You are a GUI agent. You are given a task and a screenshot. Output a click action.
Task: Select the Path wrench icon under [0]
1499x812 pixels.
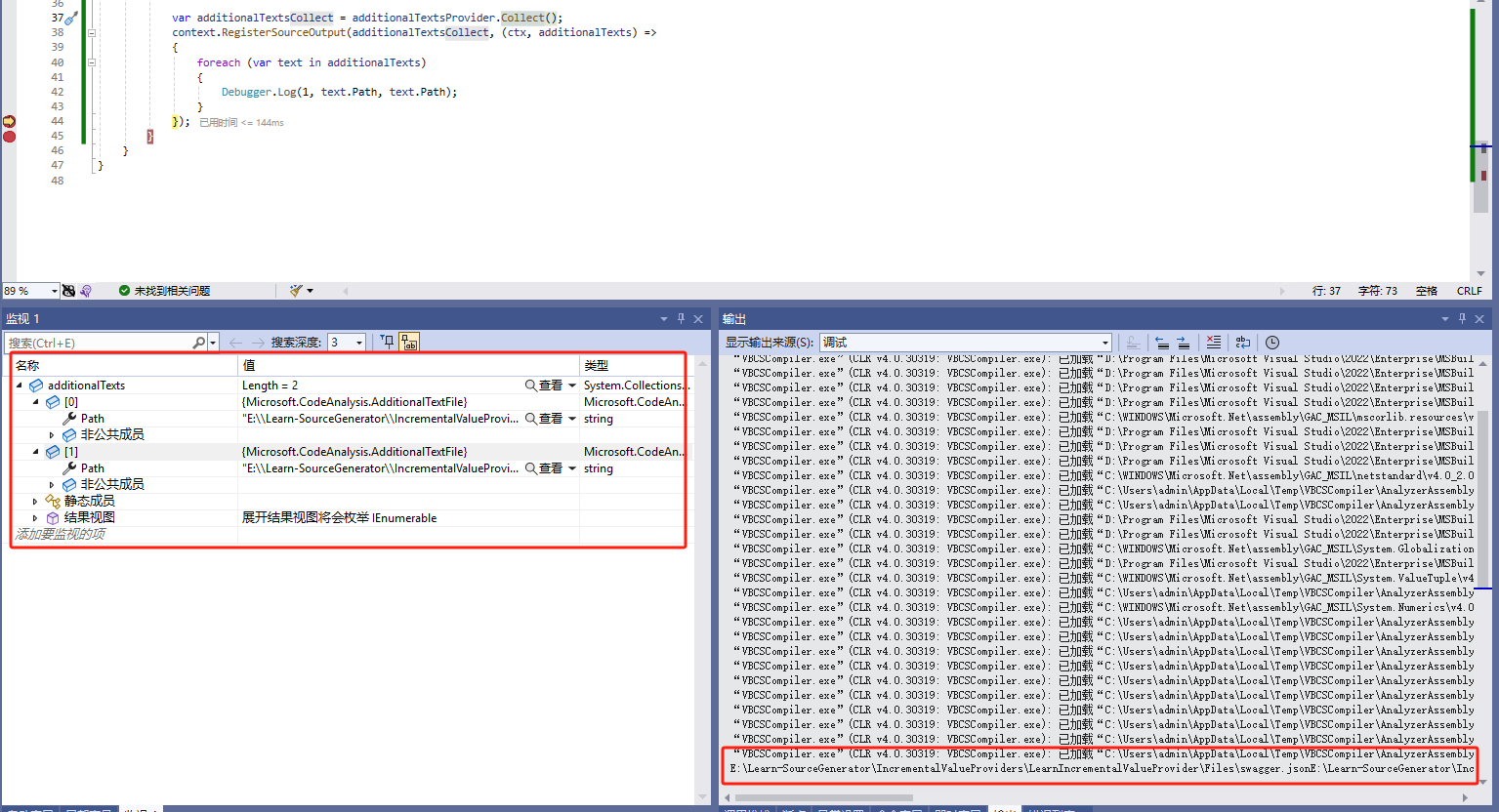tap(69, 419)
